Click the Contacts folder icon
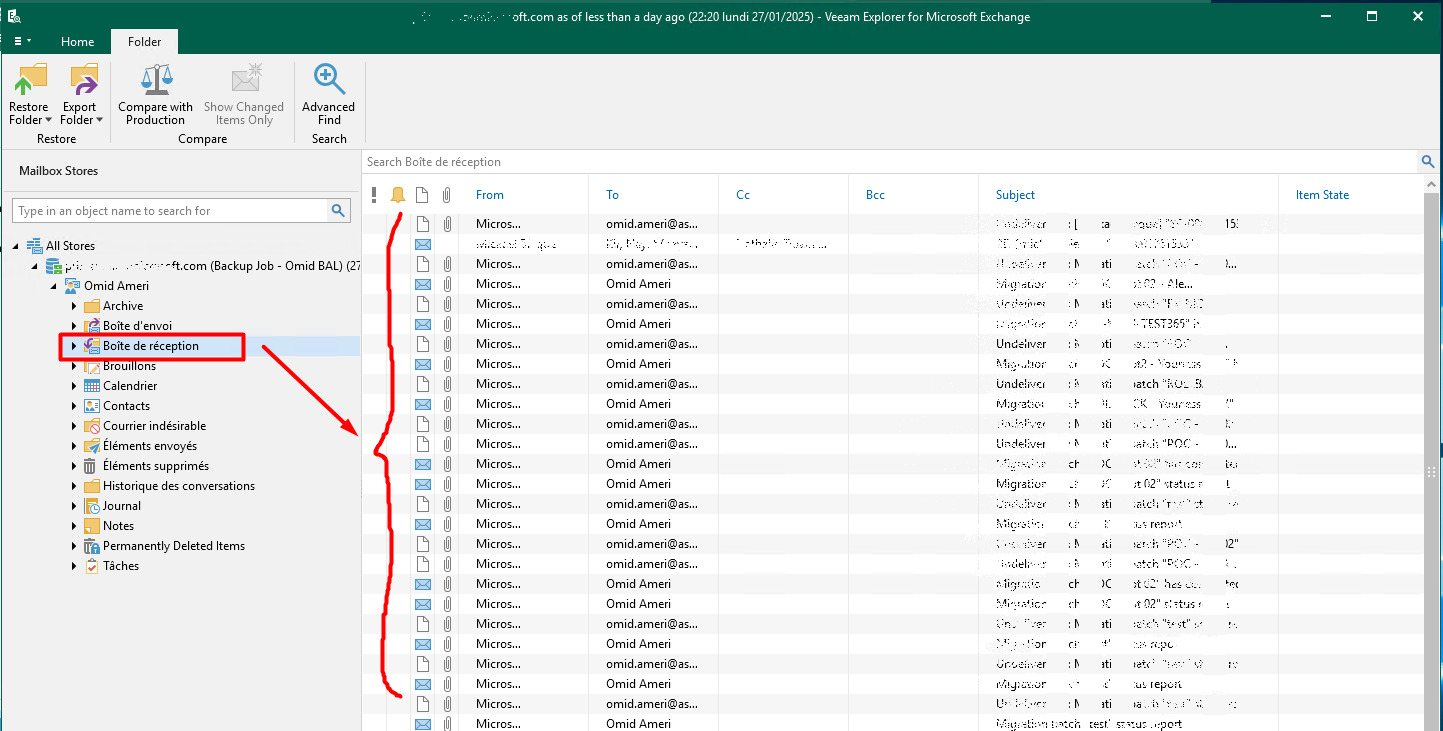Screen dimensions: 1443x731 pyautogui.click(x=91, y=406)
